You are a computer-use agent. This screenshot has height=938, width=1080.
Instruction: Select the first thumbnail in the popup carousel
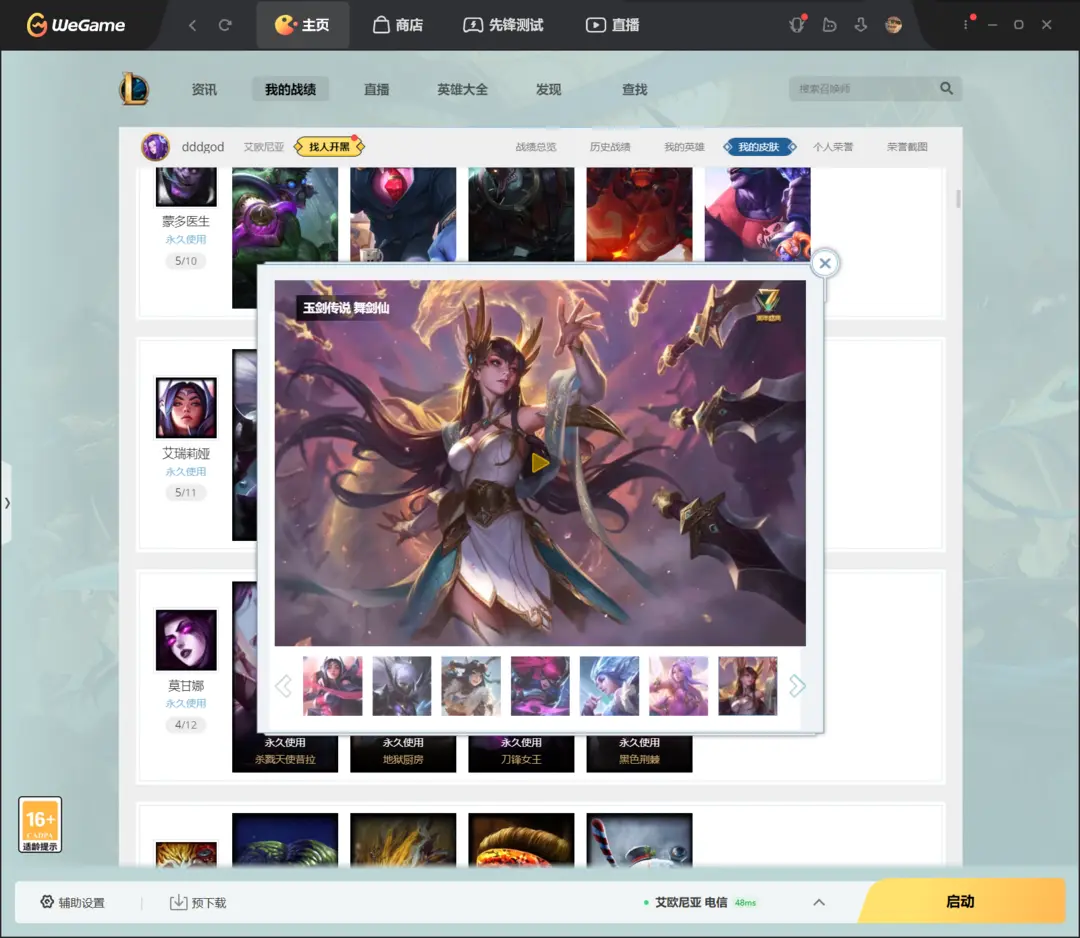333,686
